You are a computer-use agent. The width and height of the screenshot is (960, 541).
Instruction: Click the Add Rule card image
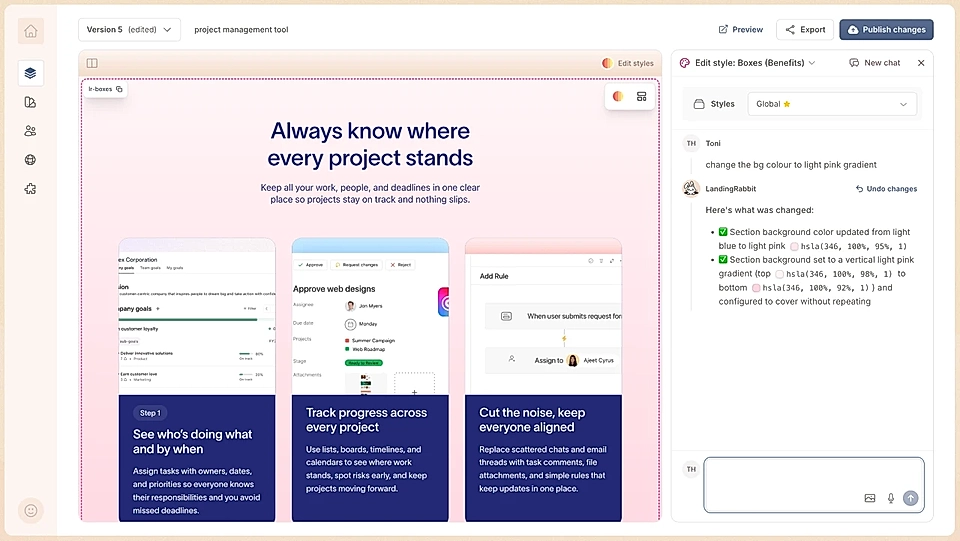tap(543, 317)
